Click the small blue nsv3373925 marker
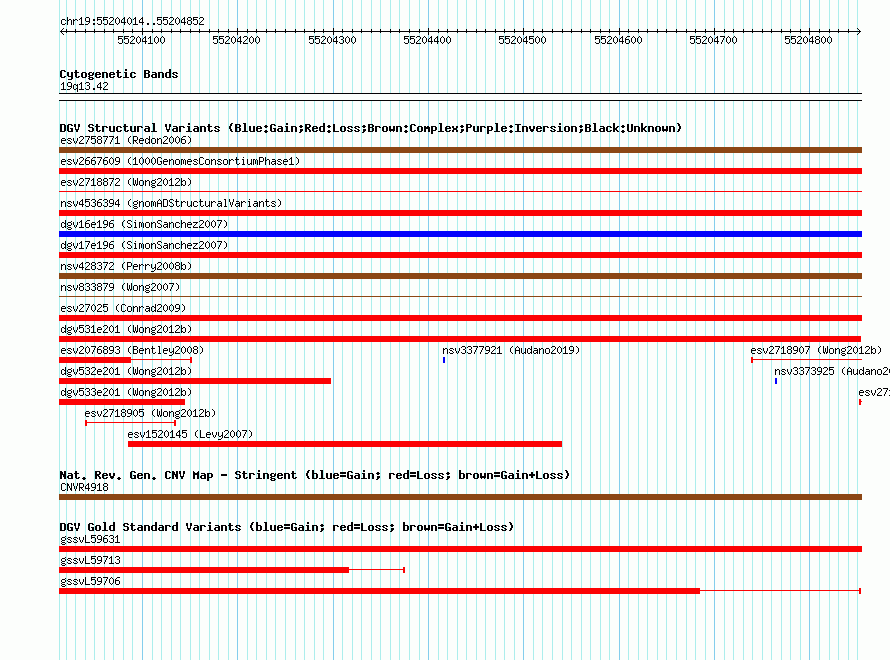 coord(776,381)
